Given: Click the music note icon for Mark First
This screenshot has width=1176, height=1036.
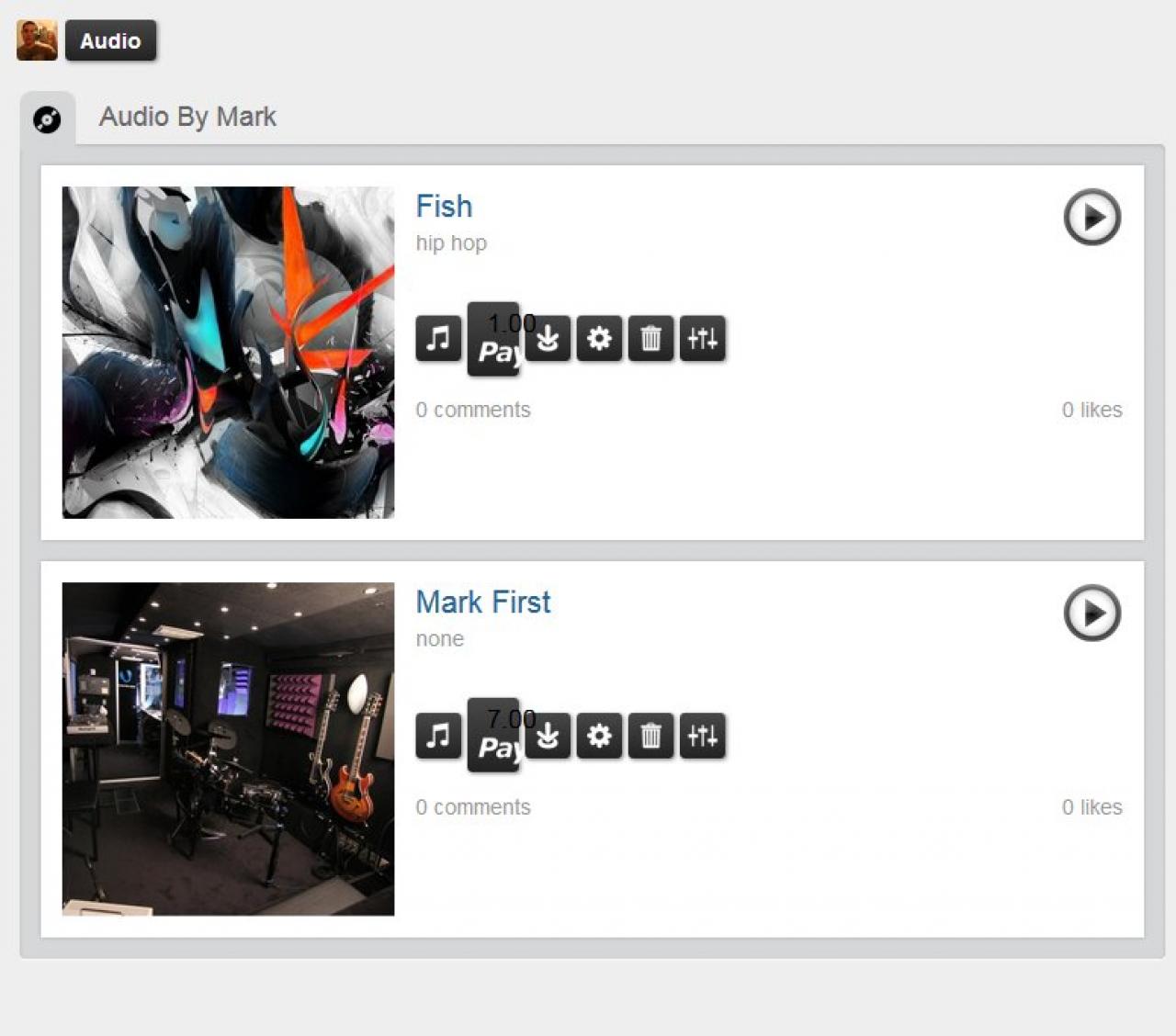Looking at the screenshot, I should 438,736.
